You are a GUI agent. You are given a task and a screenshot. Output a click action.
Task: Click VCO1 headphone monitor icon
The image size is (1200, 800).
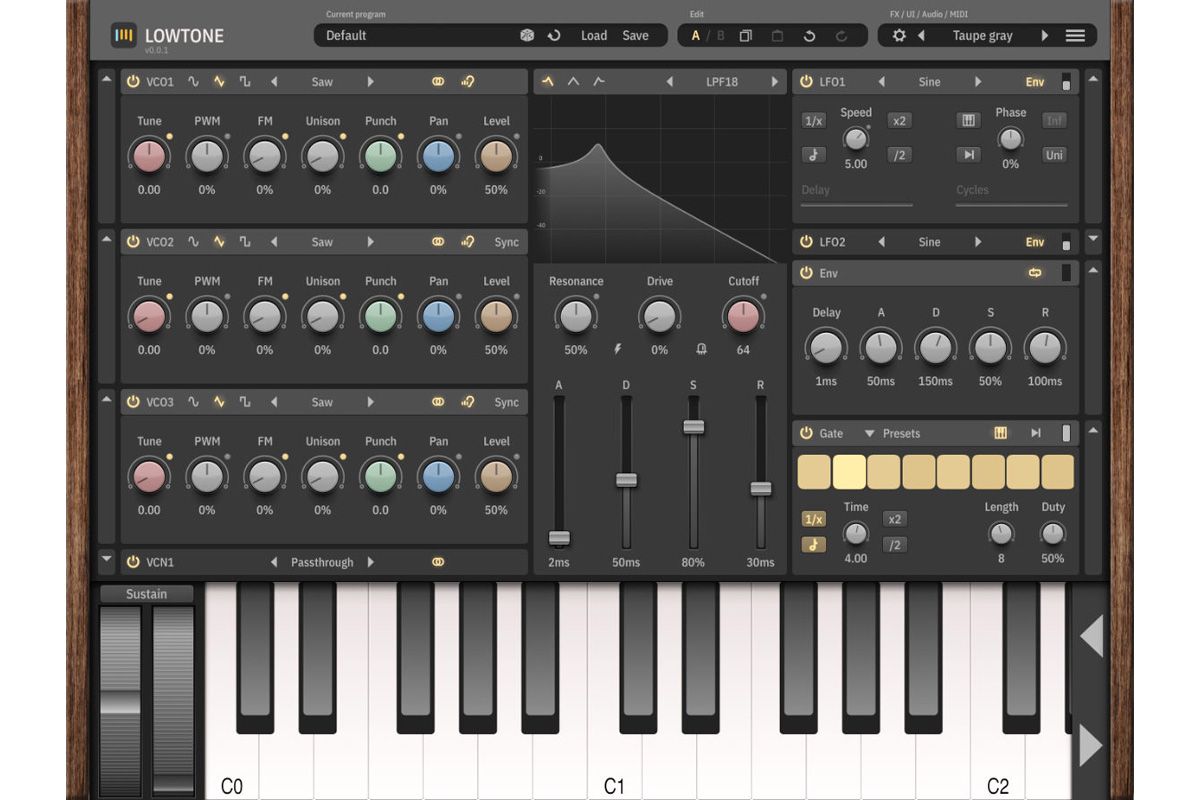tap(467, 82)
